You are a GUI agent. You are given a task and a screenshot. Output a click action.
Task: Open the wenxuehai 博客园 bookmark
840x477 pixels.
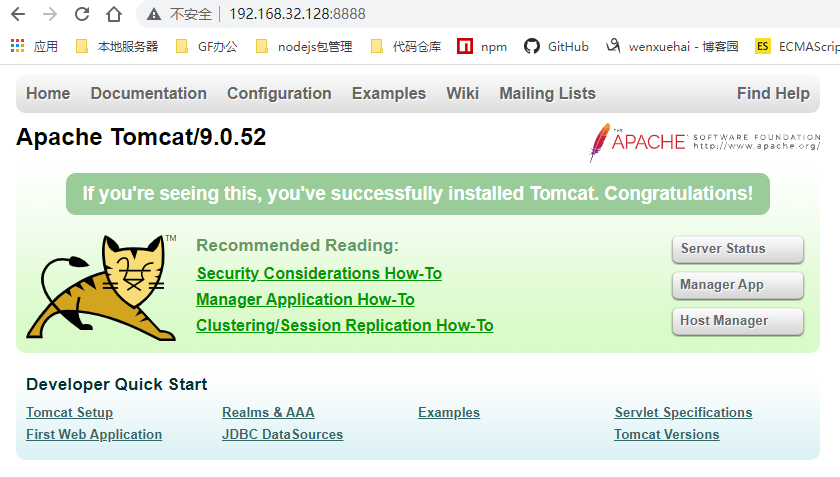coord(672,47)
